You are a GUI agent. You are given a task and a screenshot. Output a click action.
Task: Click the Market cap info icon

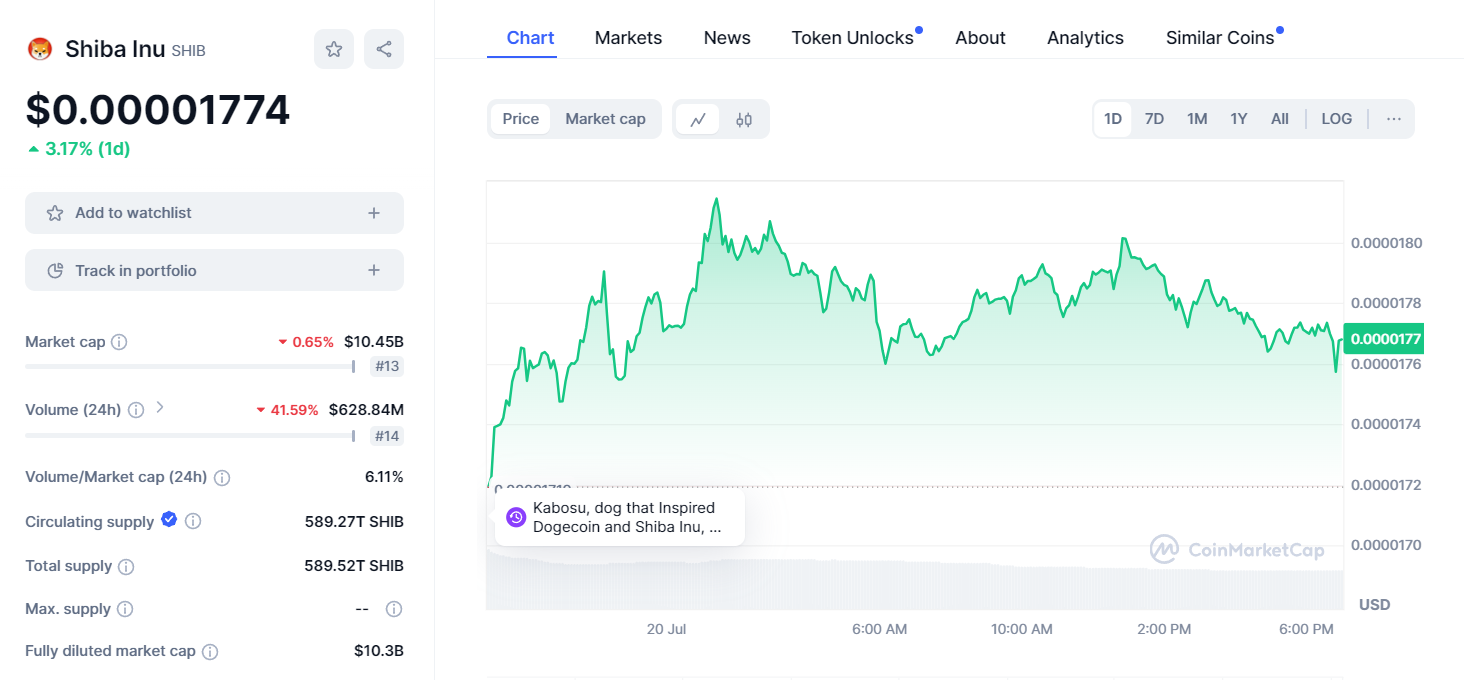click(x=119, y=342)
